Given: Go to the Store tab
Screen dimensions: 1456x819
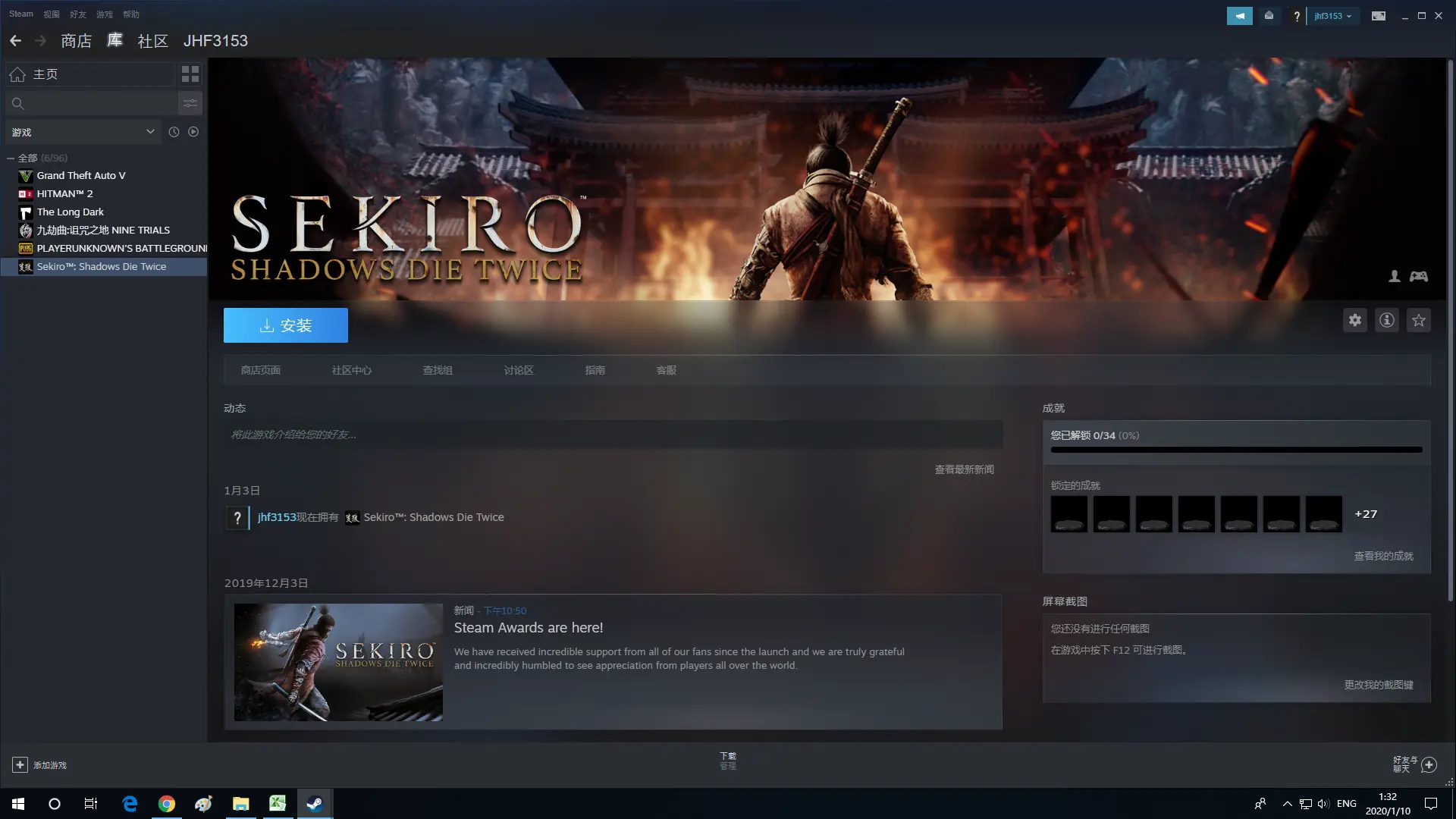Looking at the screenshot, I should tap(77, 41).
